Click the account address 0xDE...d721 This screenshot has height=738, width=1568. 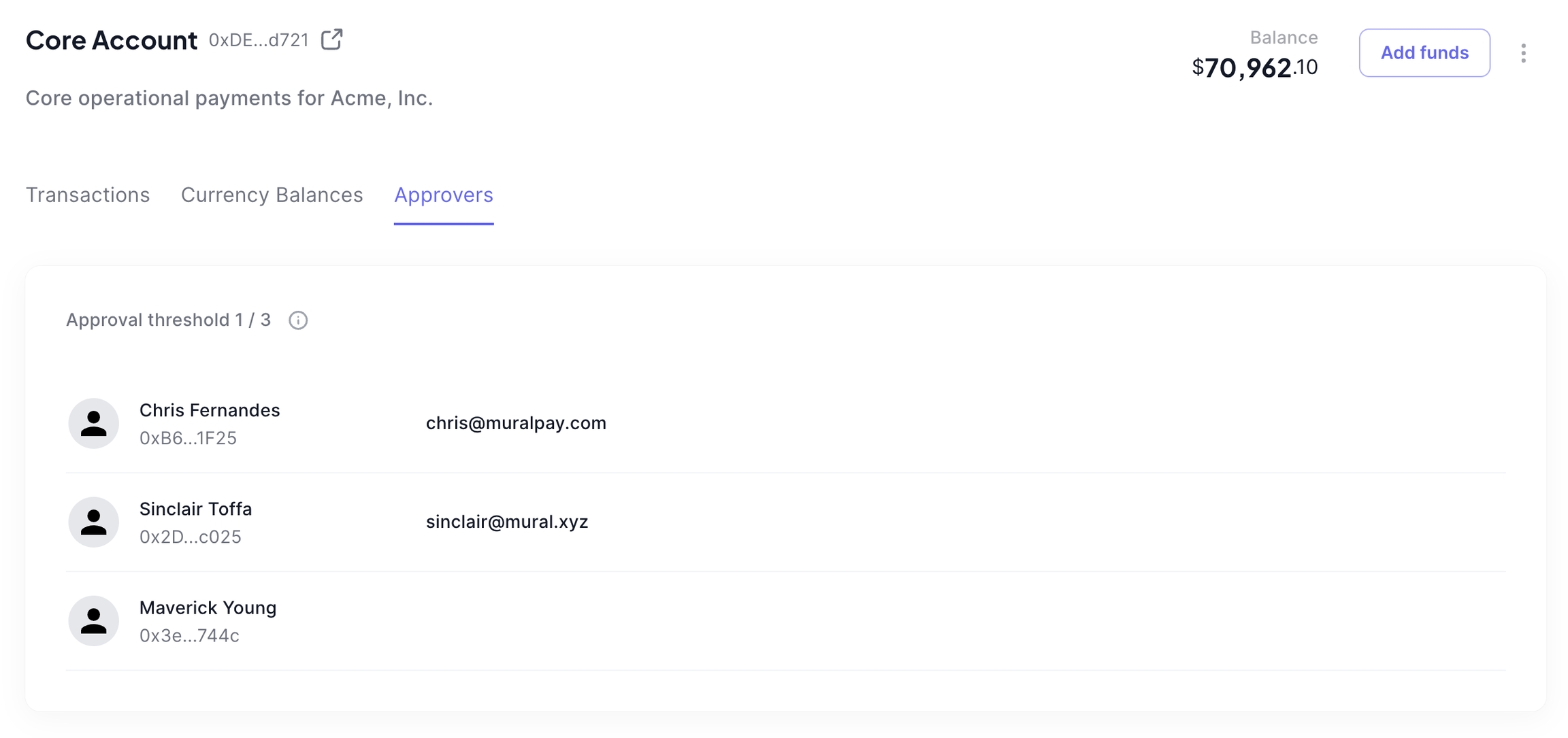click(259, 40)
